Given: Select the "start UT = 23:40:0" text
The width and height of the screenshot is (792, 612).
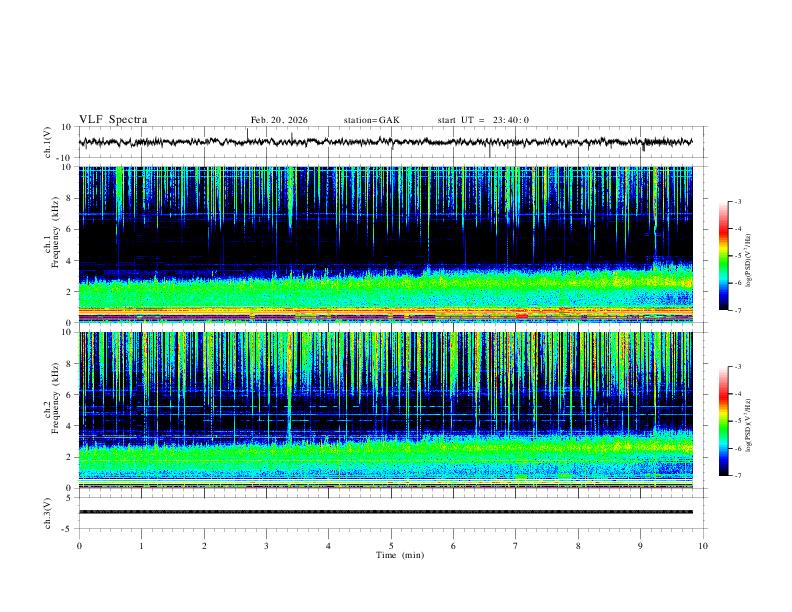Looking at the screenshot, I should tap(483, 120).
